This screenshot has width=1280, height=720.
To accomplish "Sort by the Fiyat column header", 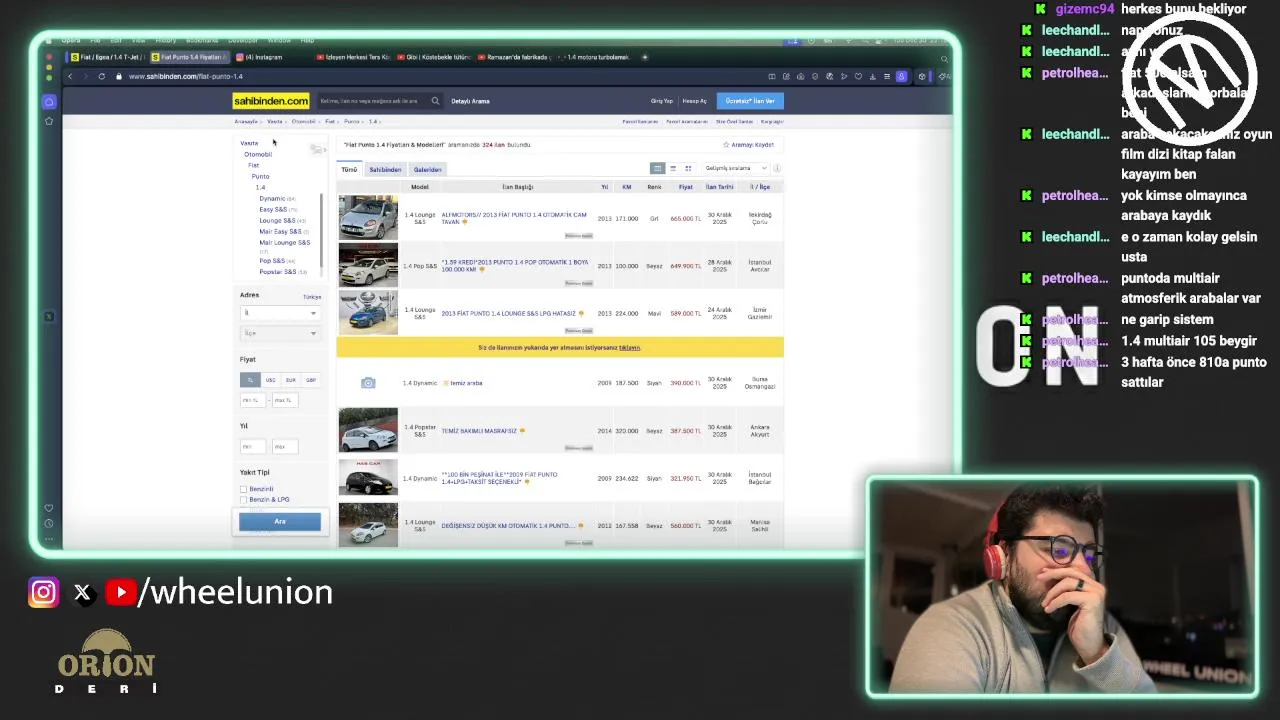I will click(686, 187).
